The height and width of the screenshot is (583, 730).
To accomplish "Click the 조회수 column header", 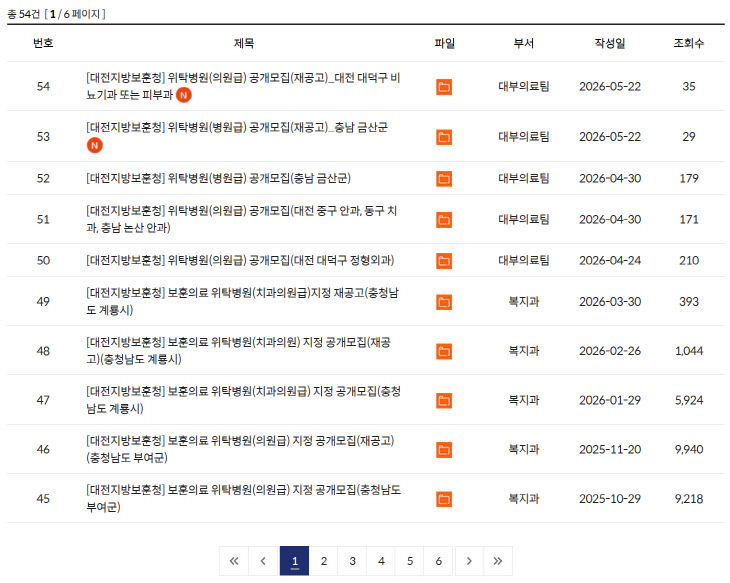I will (x=689, y=43).
